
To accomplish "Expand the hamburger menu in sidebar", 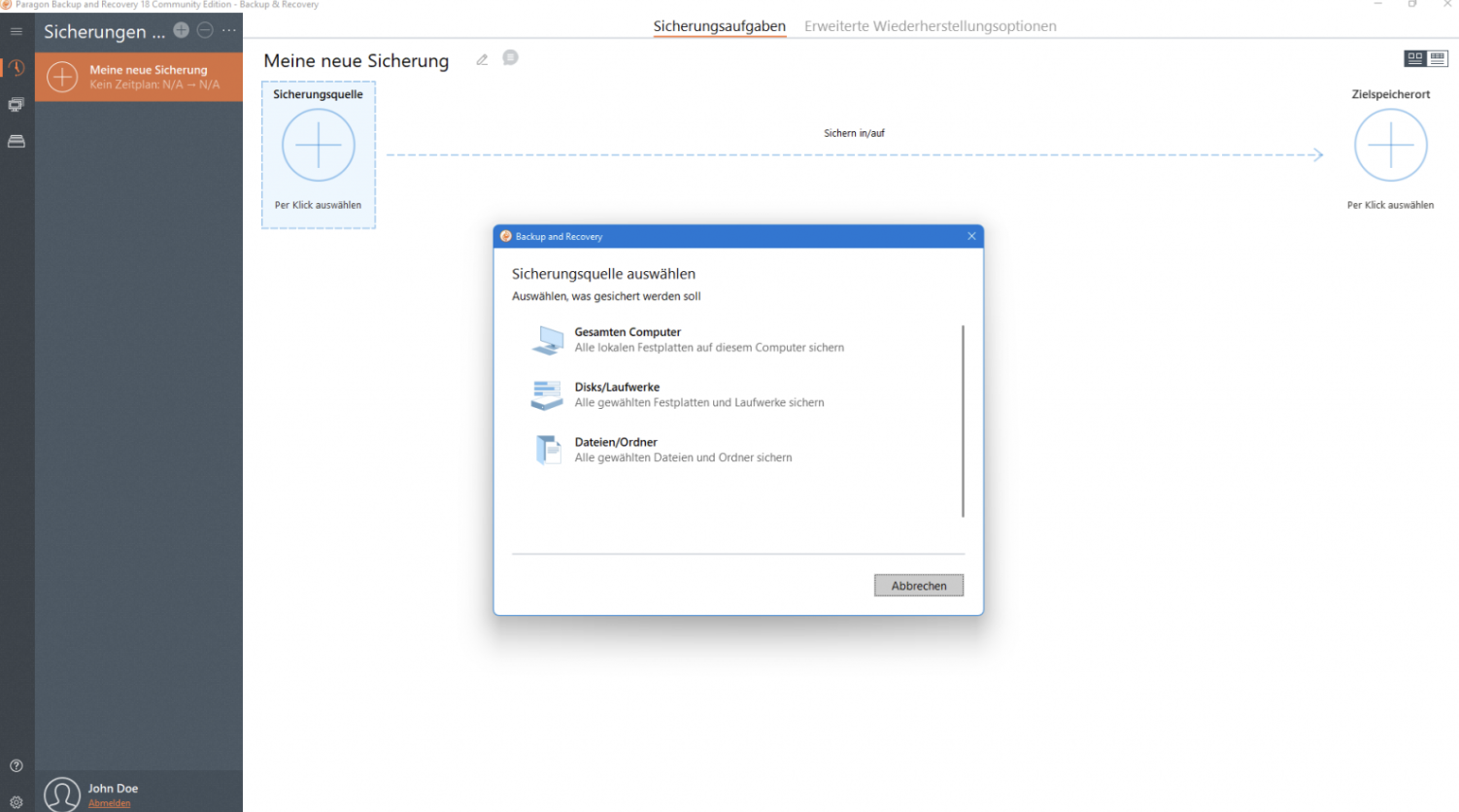I will click(x=17, y=31).
